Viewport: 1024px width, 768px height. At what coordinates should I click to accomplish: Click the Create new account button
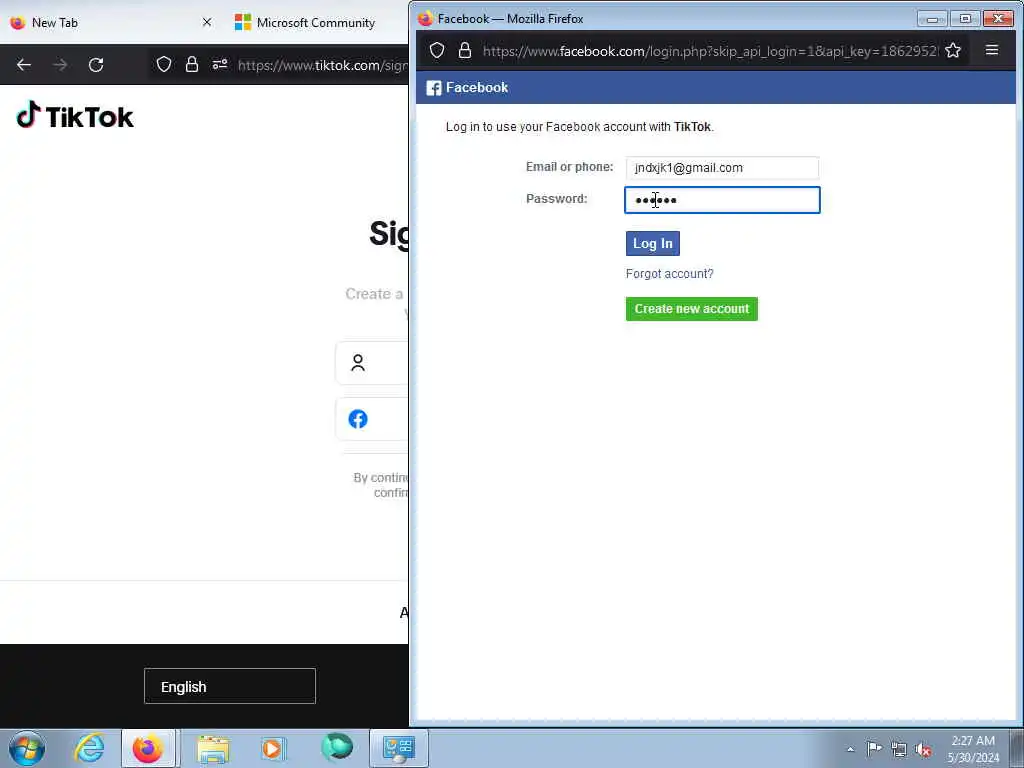click(692, 309)
